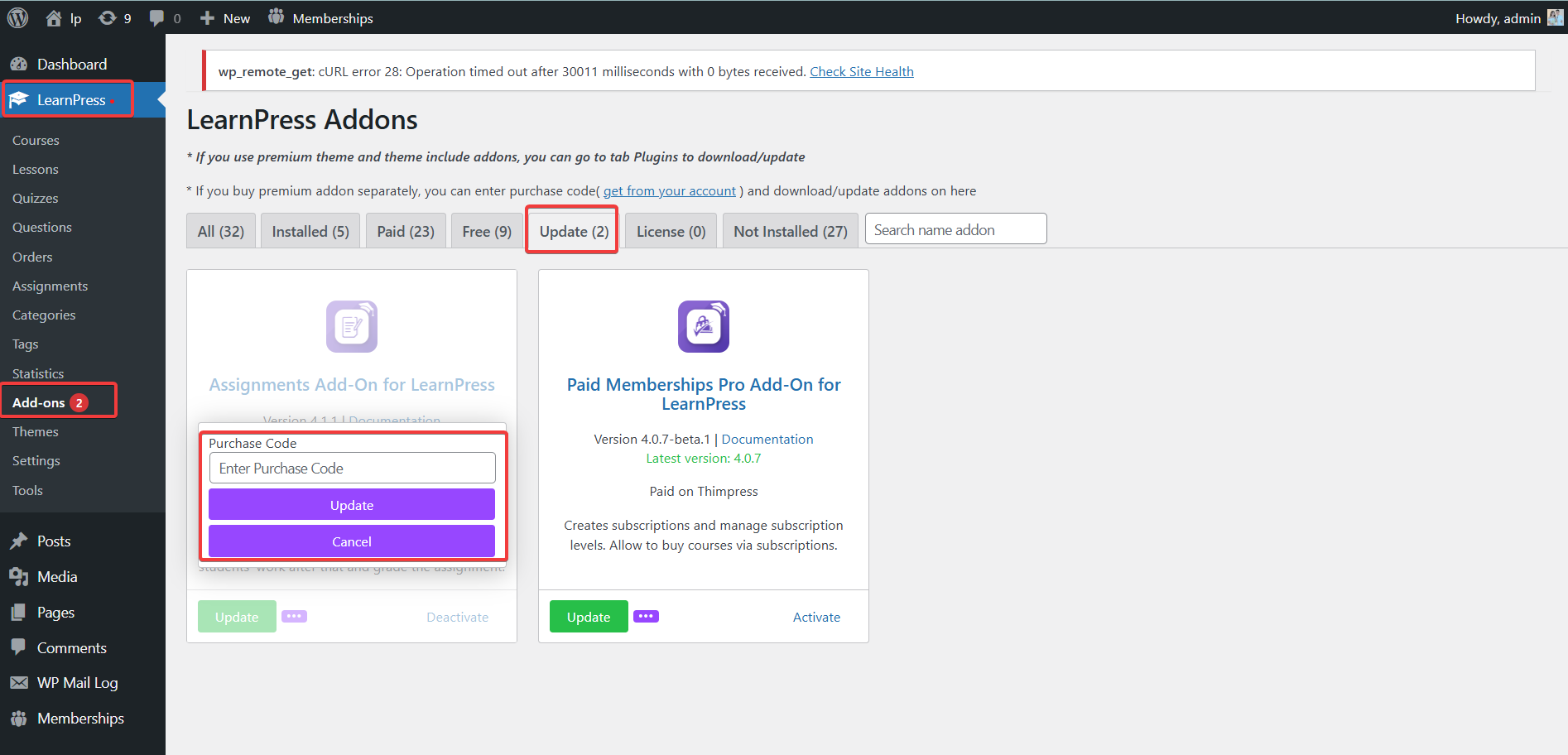Open the WP Mail Log envelope icon
The width and height of the screenshot is (1568, 755).
coord(18,682)
